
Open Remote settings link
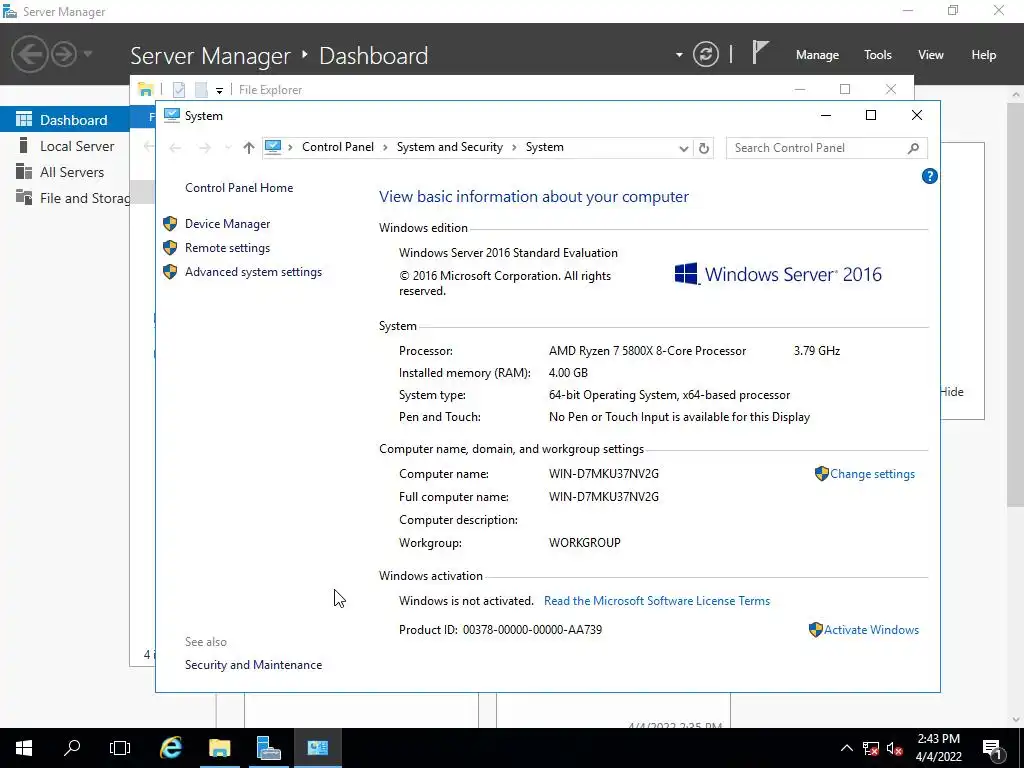[x=227, y=248]
